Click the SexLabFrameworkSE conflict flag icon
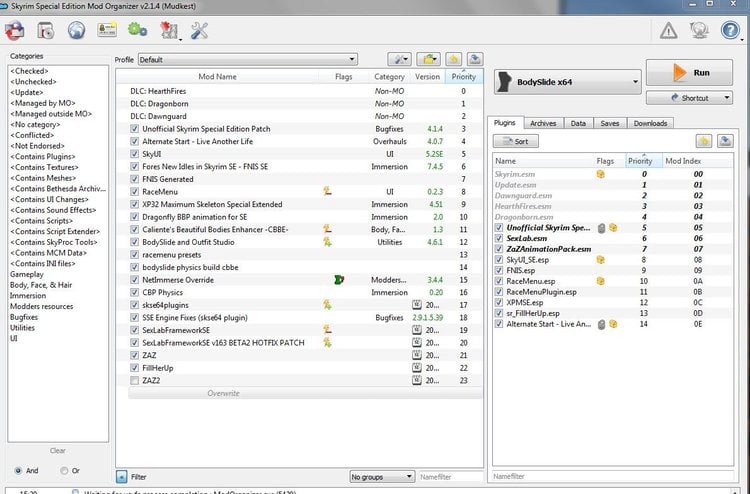750x494 pixels. tap(327, 329)
